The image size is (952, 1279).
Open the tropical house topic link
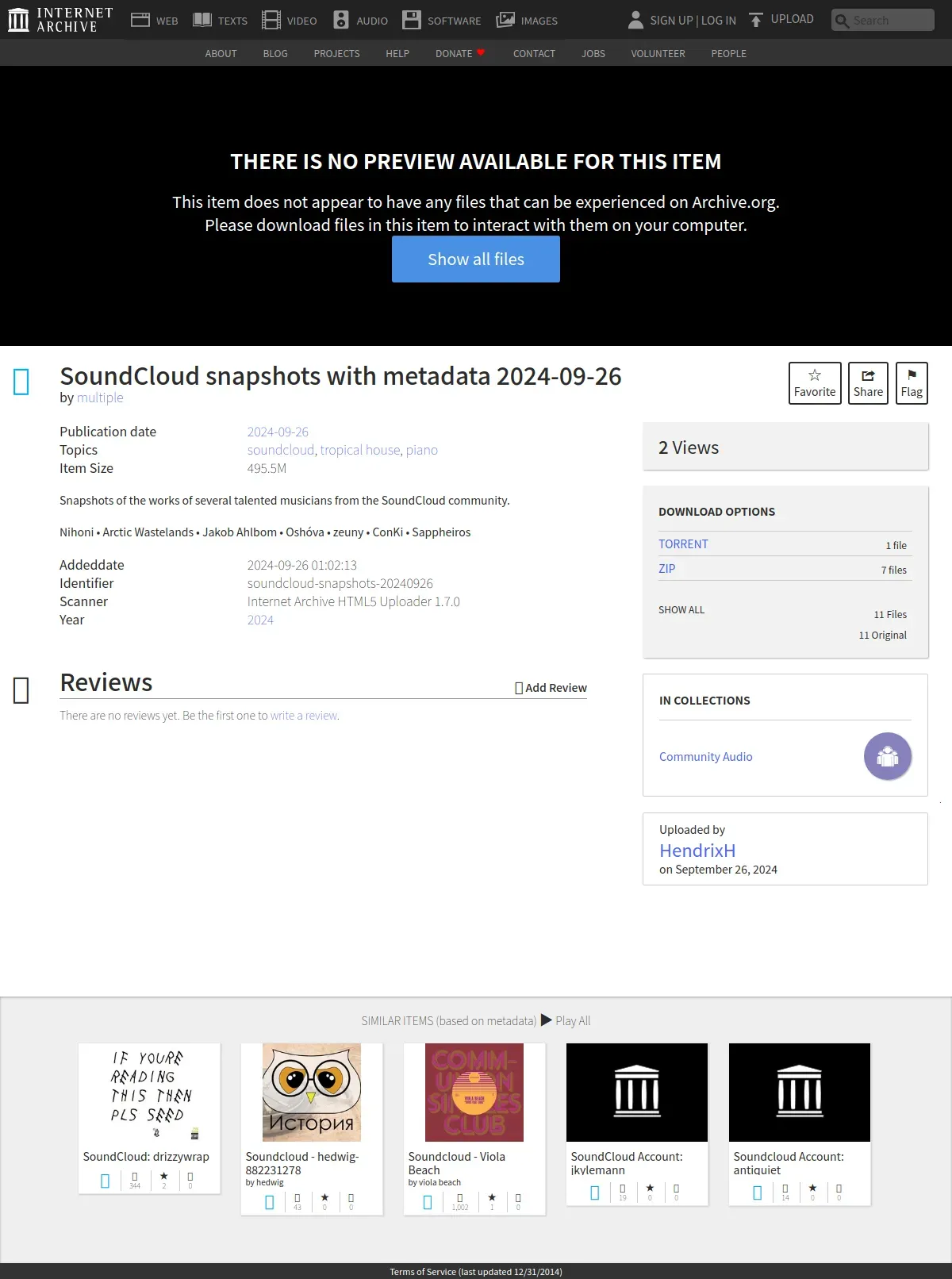pyautogui.click(x=360, y=450)
